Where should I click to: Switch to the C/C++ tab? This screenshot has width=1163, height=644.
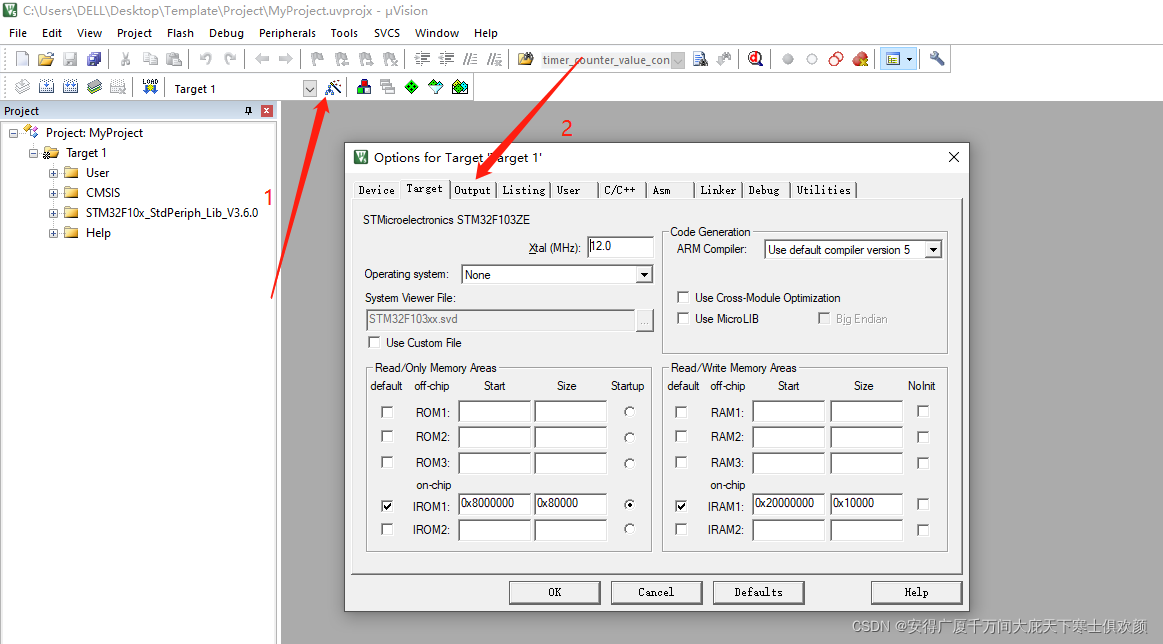point(620,190)
